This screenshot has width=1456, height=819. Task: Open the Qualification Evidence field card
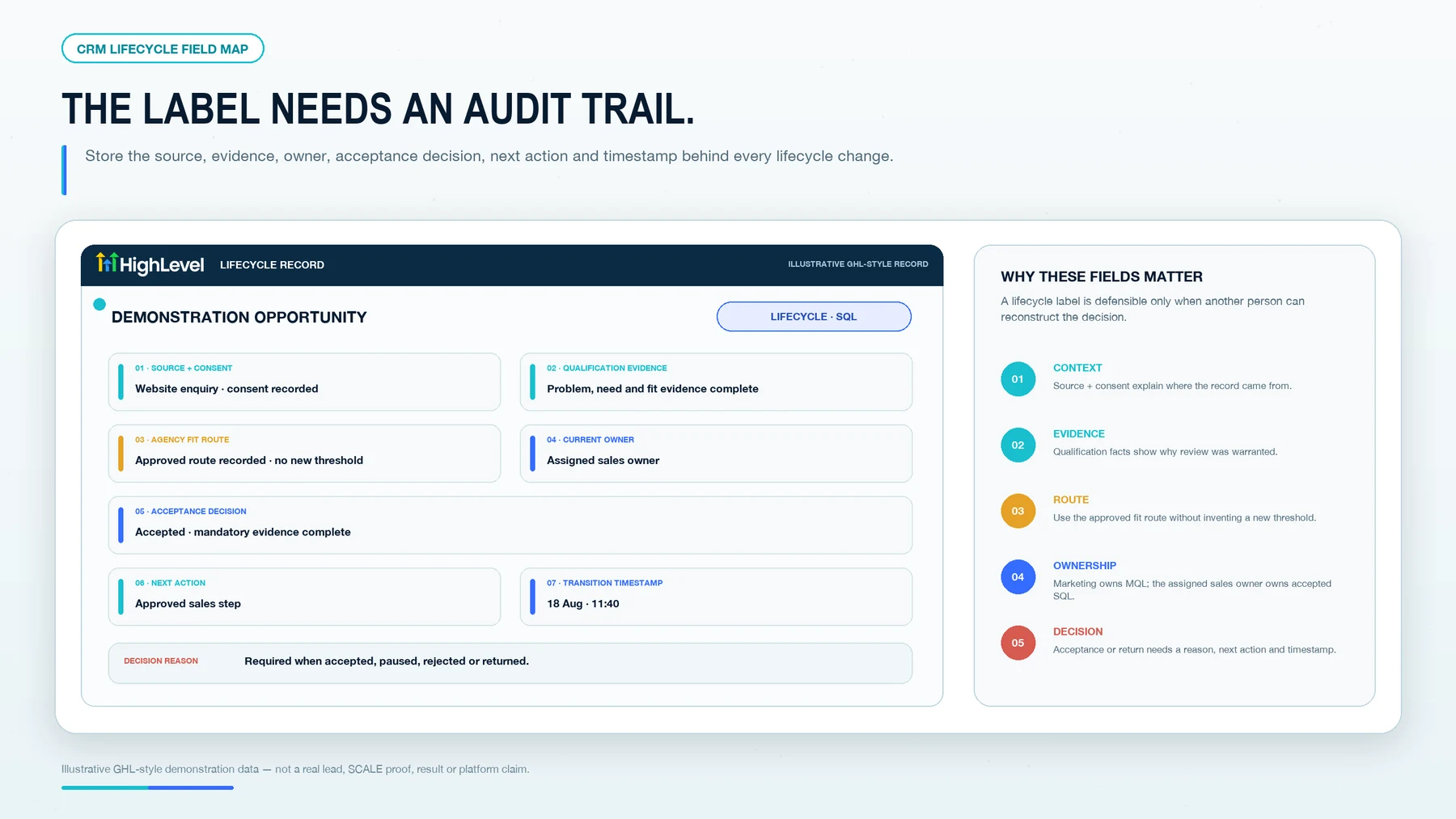(716, 382)
